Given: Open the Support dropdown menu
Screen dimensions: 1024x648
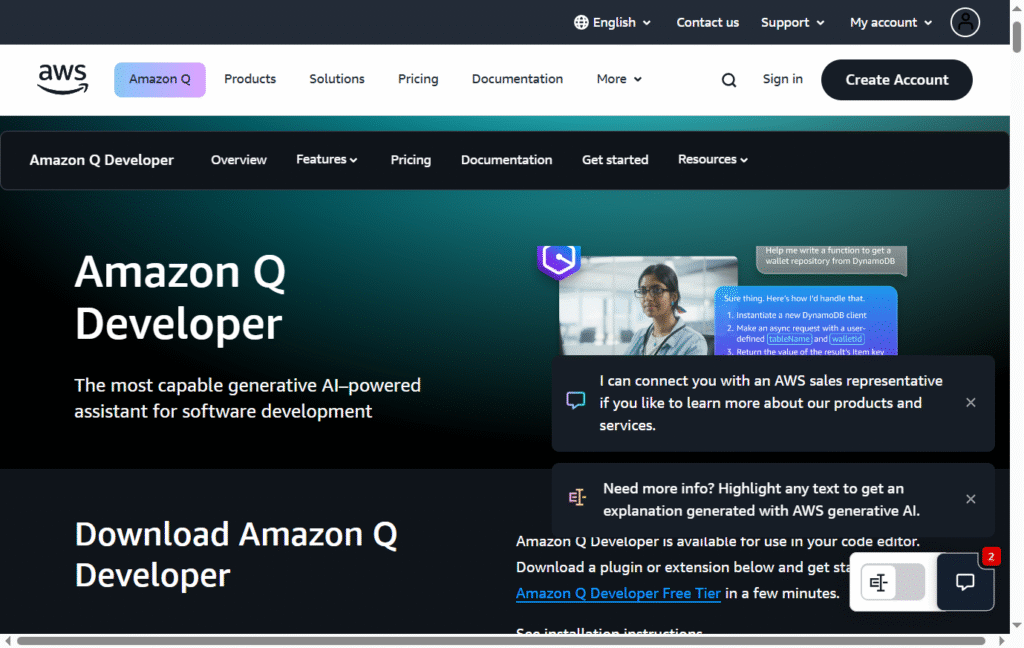Looking at the screenshot, I should (x=792, y=22).
